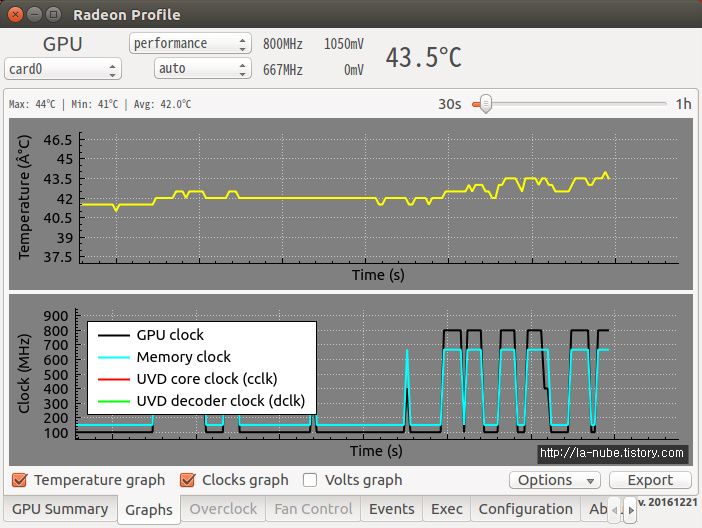Screen dimensions: 702x528
Task: Click the Max: 44°C statistics text
Action: point(32,104)
